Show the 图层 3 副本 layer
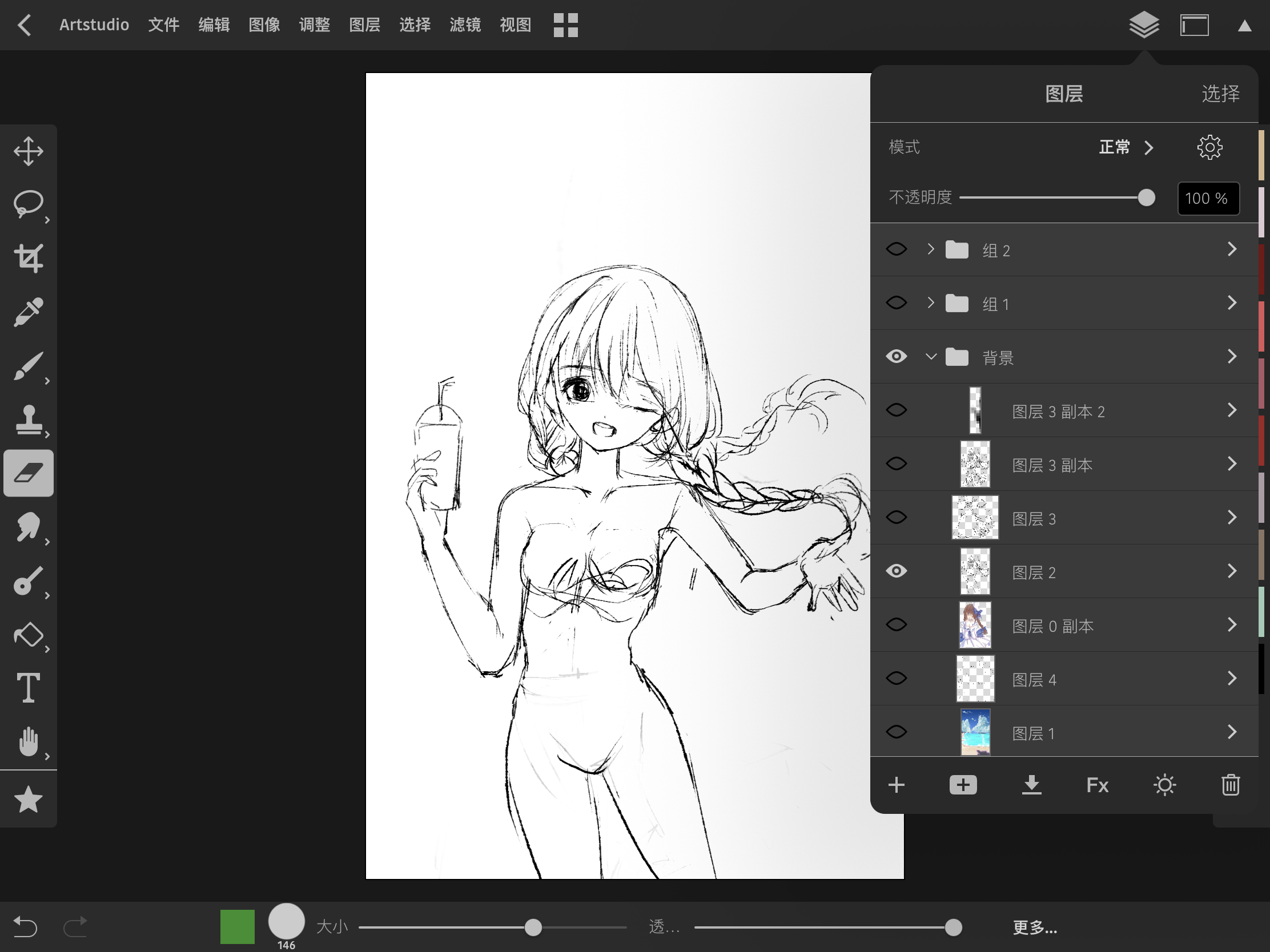Screen dimensions: 1270x952 point(896,463)
